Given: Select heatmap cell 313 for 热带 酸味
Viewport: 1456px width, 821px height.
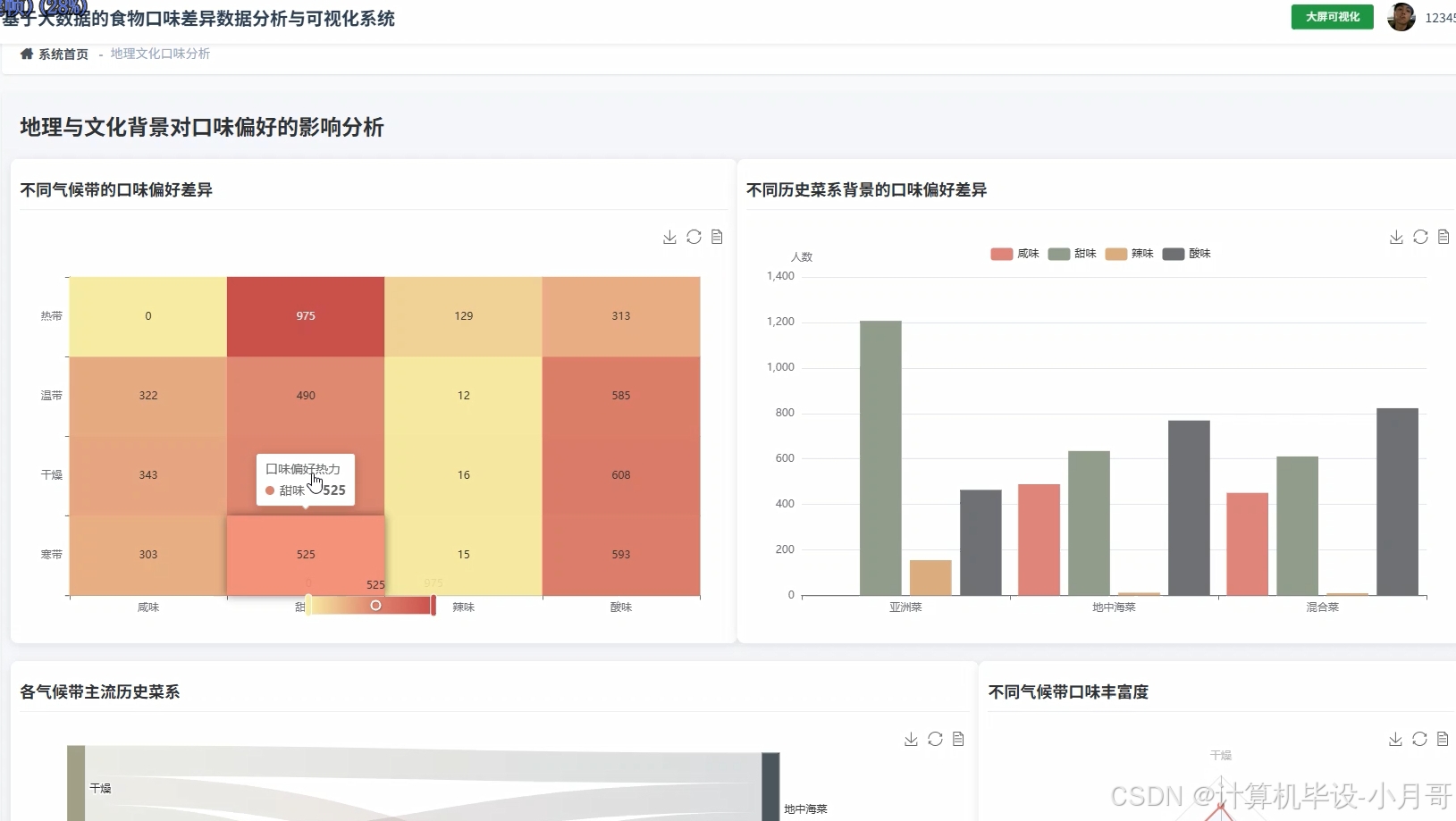Looking at the screenshot, I should [x=621, y=316].
